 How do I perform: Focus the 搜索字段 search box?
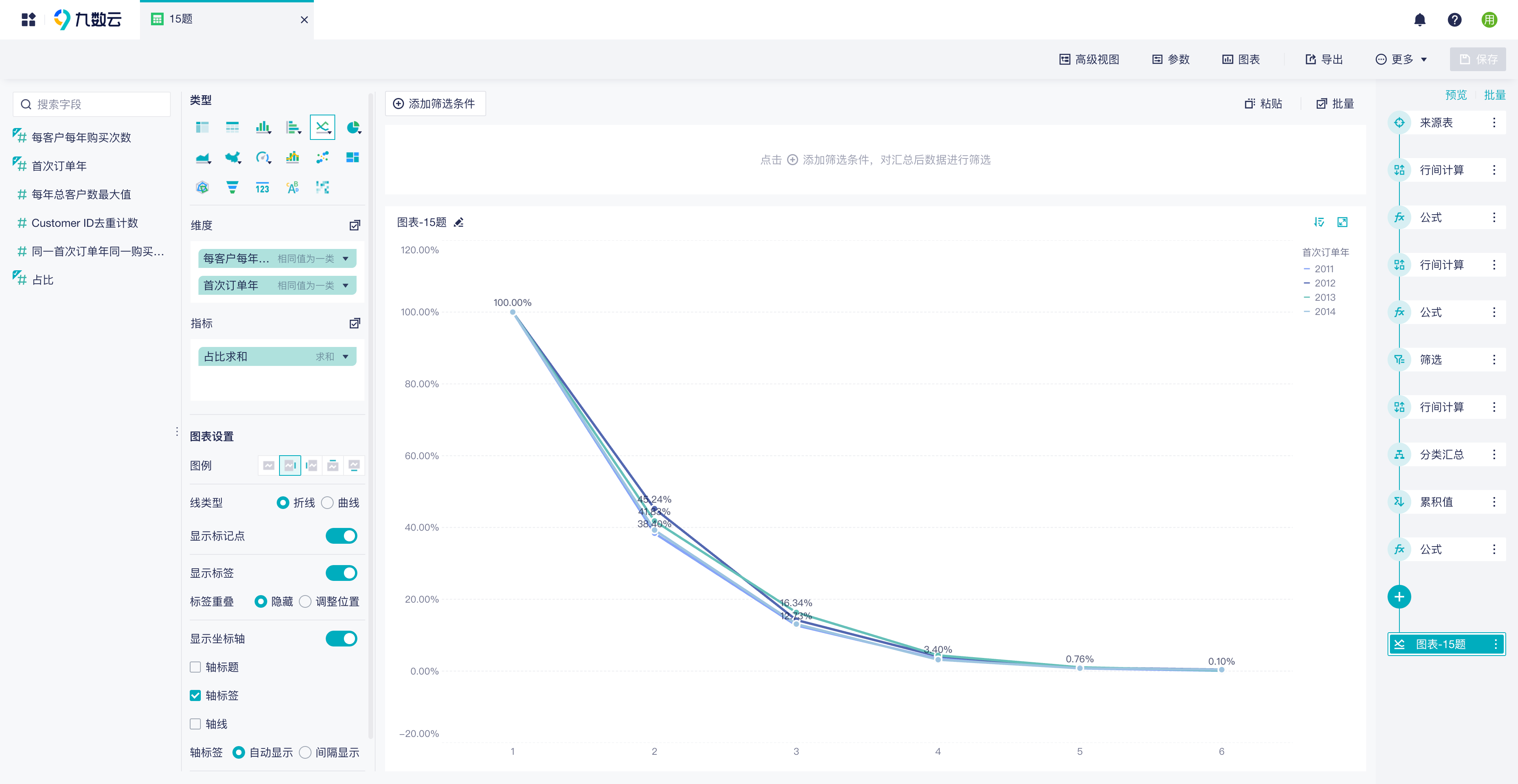pyautogui.click(x=91, y=104)
